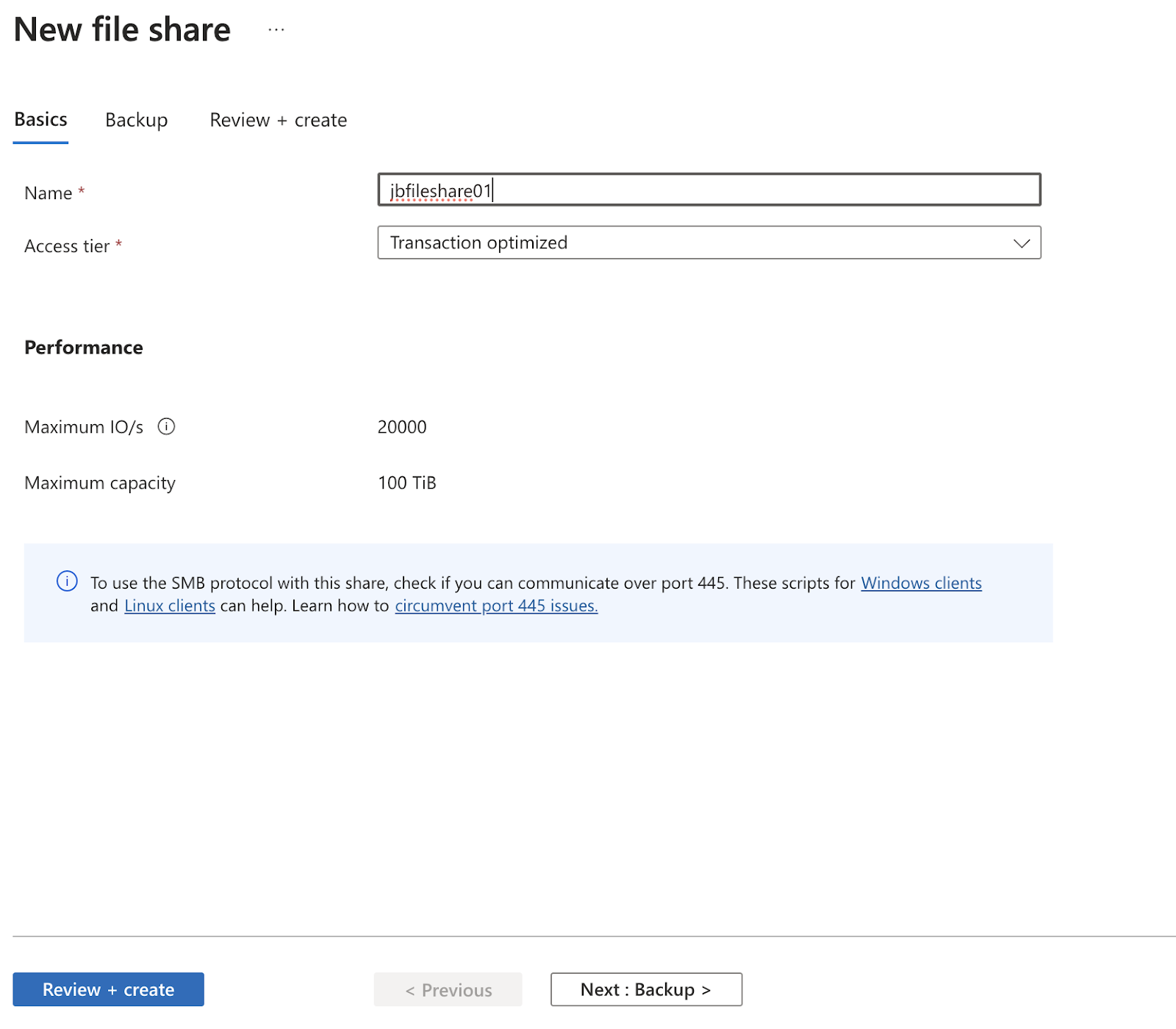This screenshot has height=1029, width=1176.
Task: Focus the Name input field
Action: pos(709,190)
